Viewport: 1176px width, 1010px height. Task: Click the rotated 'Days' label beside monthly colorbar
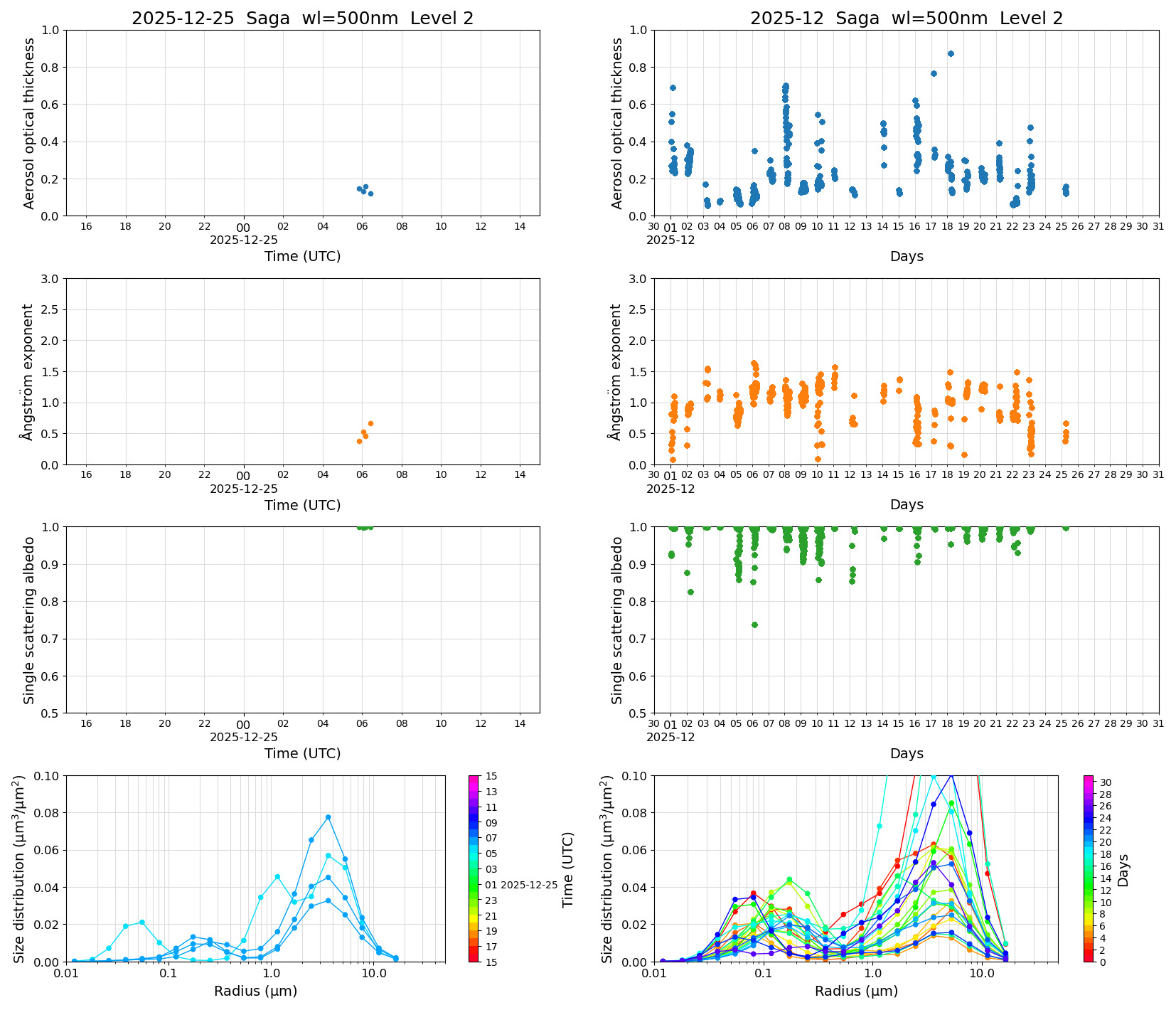1123,870
